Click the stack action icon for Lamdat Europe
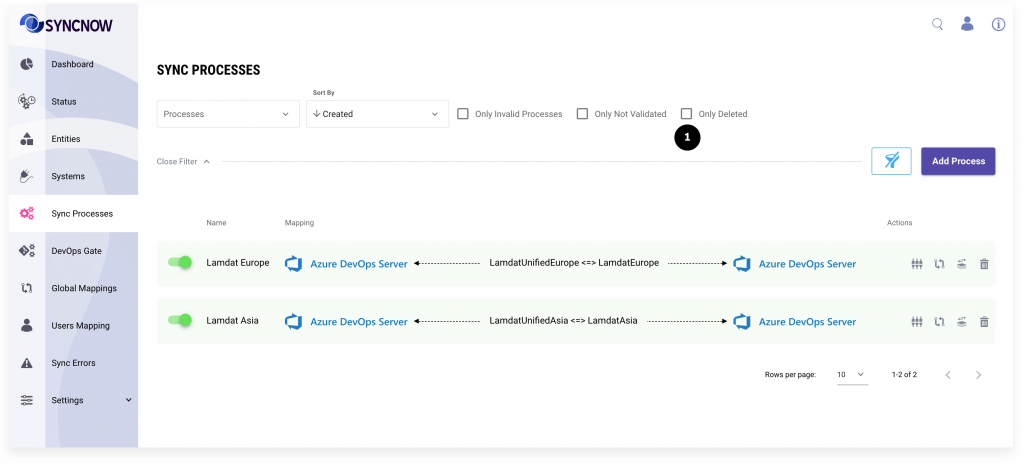This screenshot has width=1024, height=463. coord(961,264)
